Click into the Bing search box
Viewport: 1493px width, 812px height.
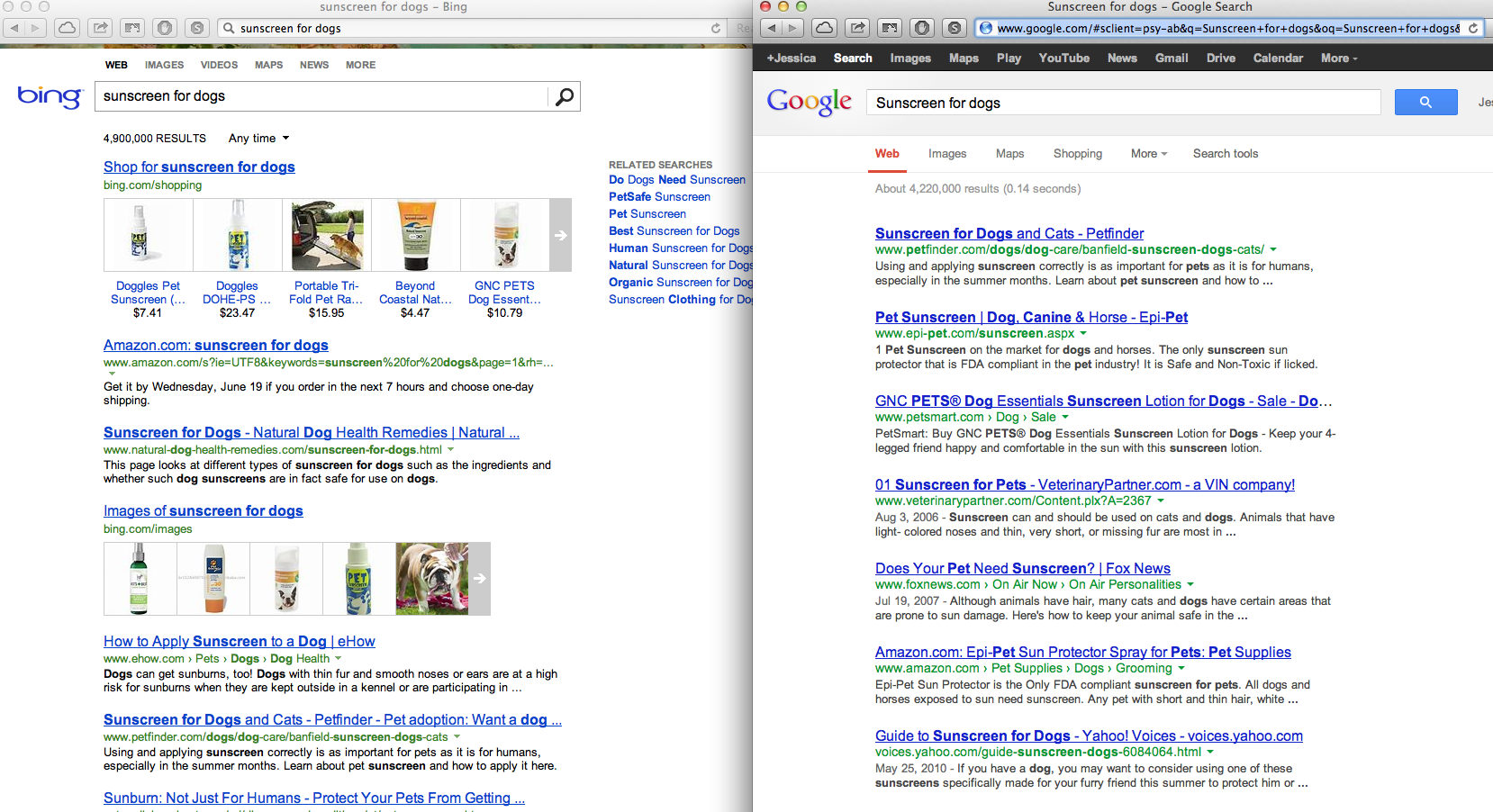[322, 96]
